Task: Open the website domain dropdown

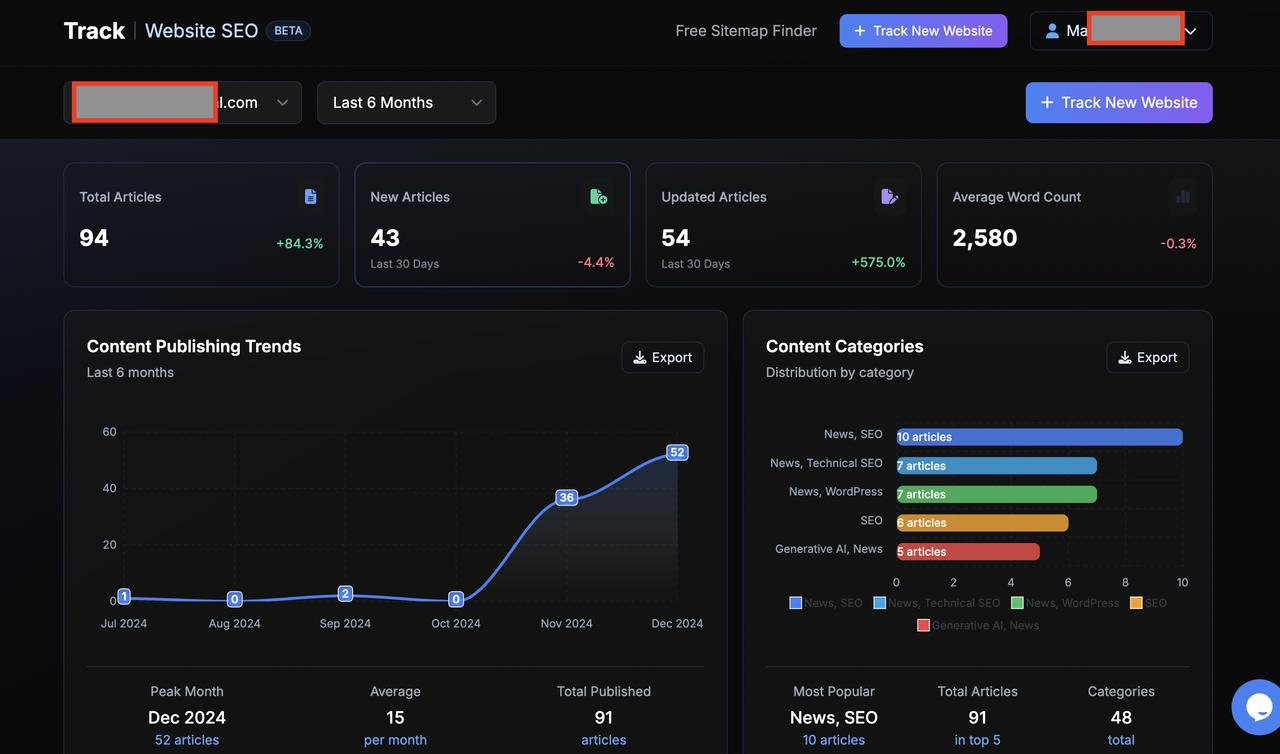Action: [183, 103]
